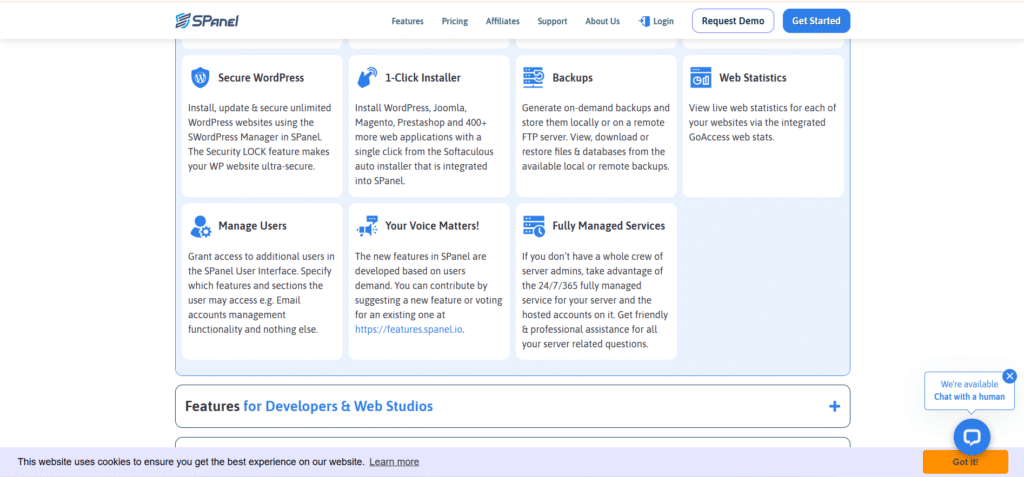
Task: Accept cookies with Got it! button
Action: point(964,462)
